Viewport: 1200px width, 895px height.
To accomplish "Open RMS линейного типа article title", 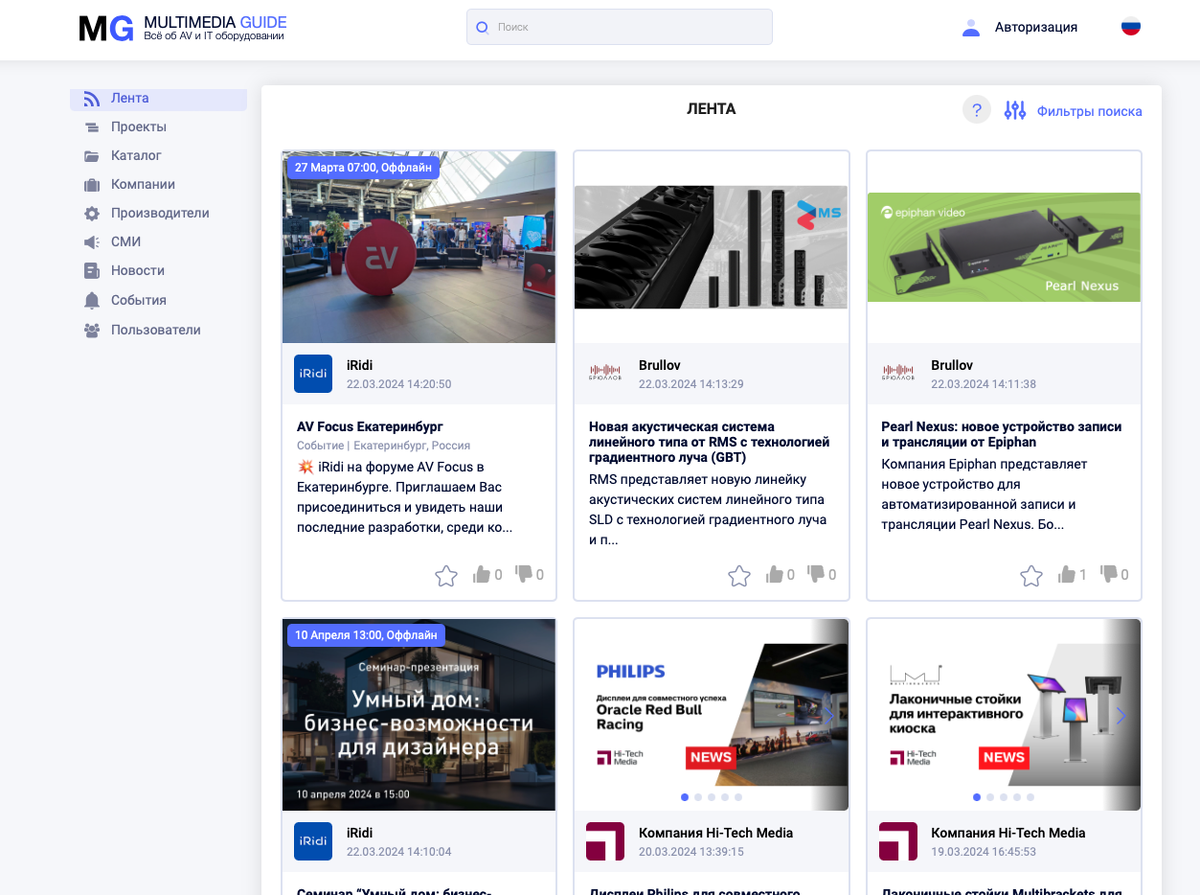I will point(709,442).
